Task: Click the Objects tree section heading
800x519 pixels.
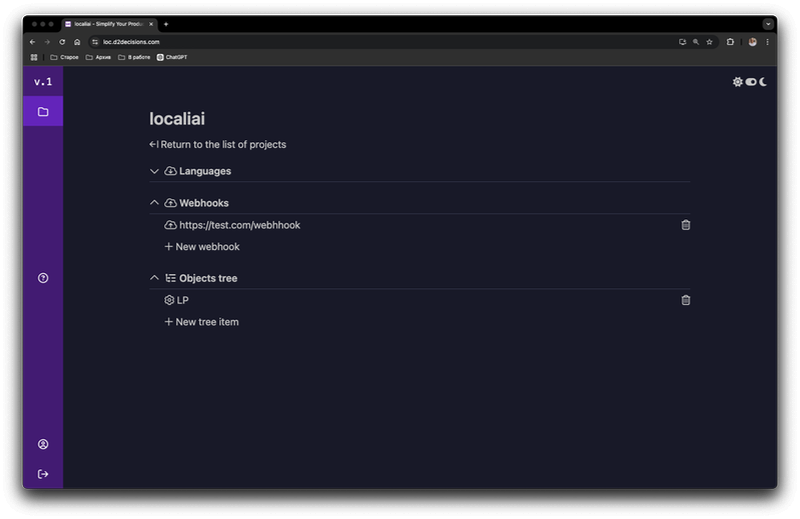Action: point(208,278)
